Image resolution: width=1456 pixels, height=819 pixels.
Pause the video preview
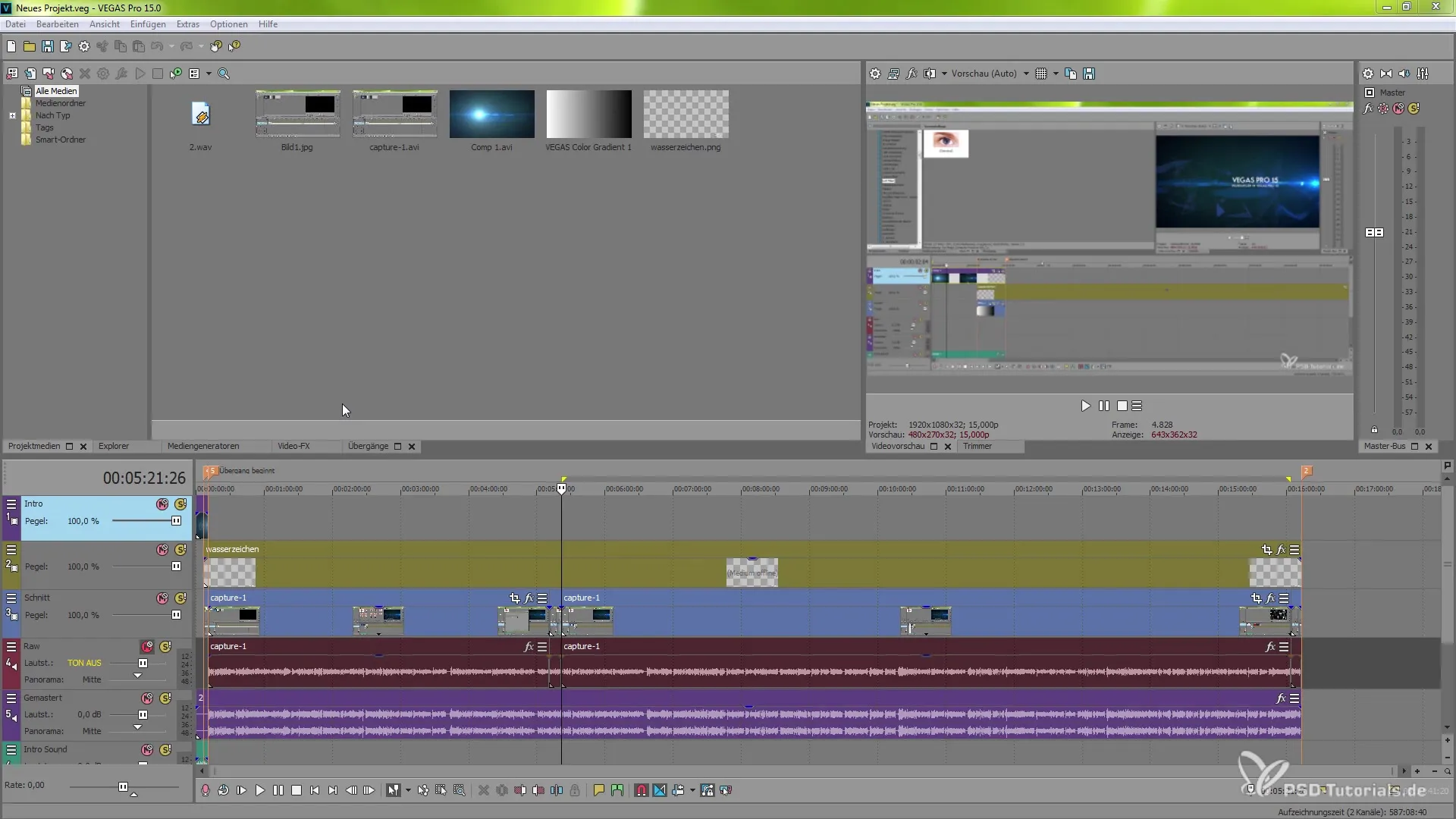click(x=1104, y=406)
